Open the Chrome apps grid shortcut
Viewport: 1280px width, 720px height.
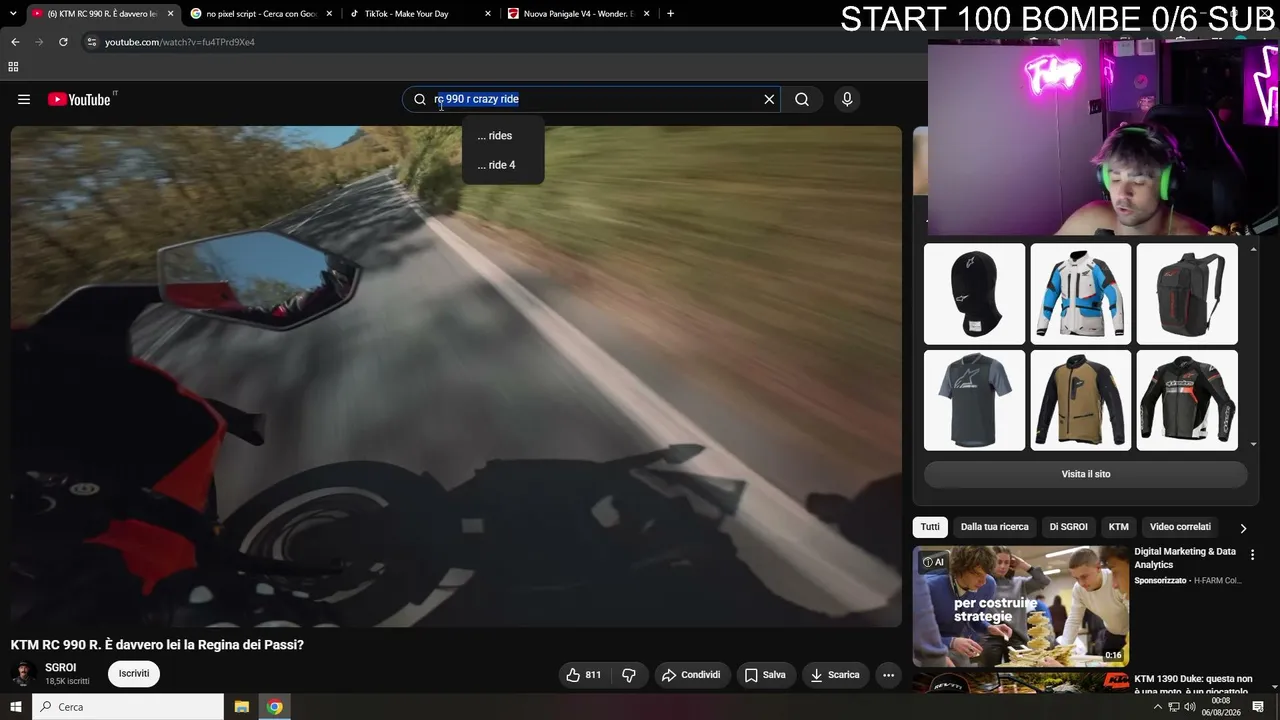[x=13, y=67]
